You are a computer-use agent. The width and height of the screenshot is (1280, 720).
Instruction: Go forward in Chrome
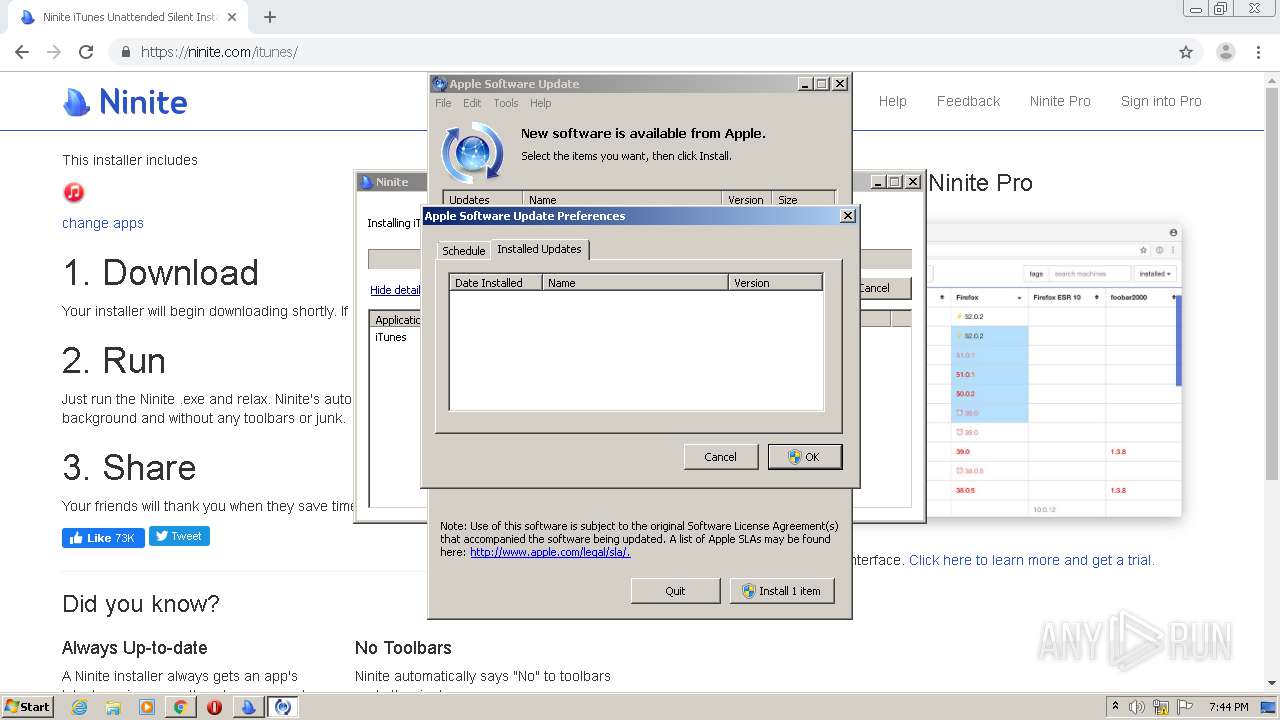(54, 52)
